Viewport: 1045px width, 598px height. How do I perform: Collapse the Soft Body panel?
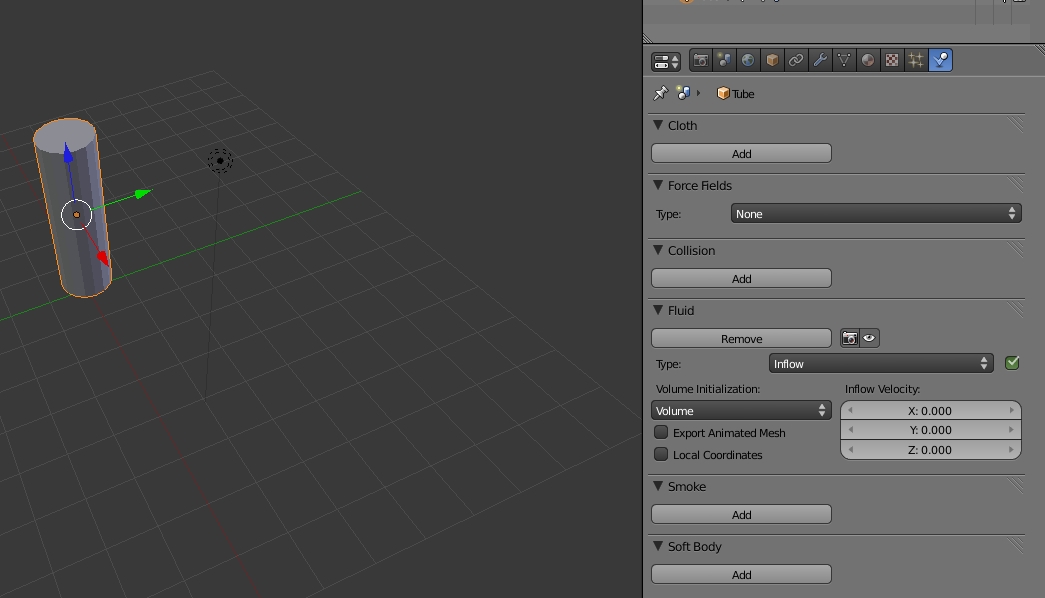pyautogui.click(x=658, y=546)
